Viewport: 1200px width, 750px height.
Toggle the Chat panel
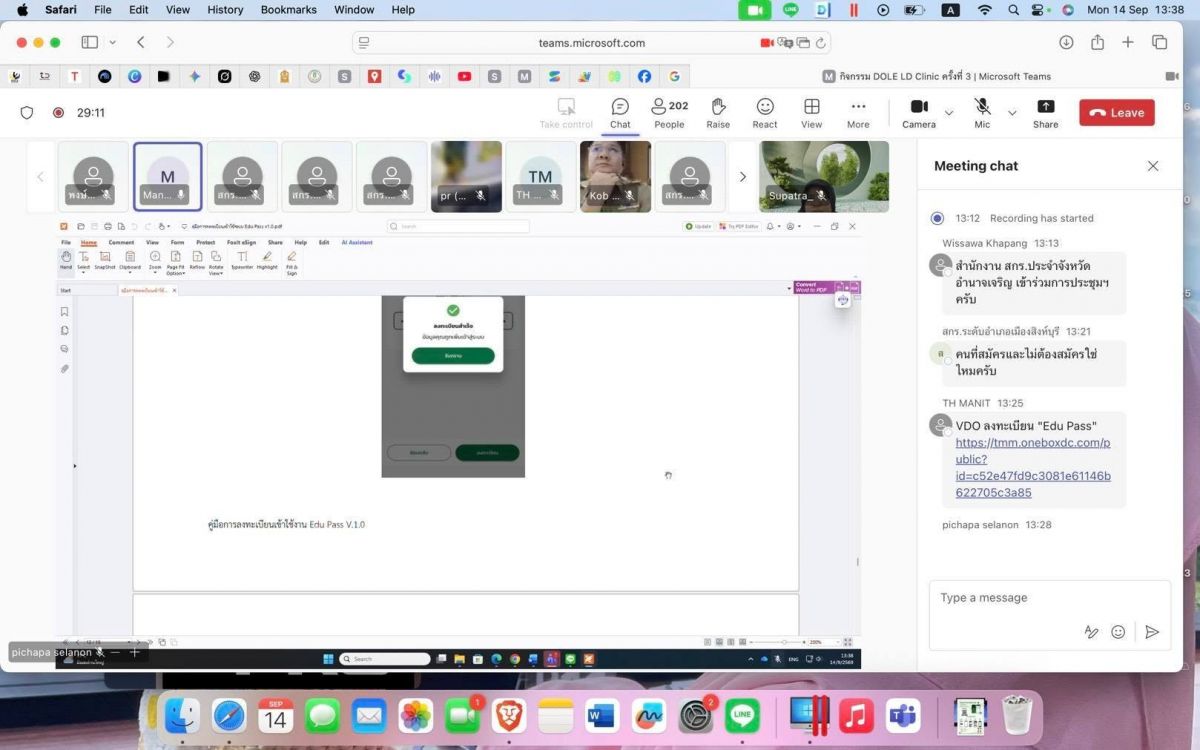point(620,113)
